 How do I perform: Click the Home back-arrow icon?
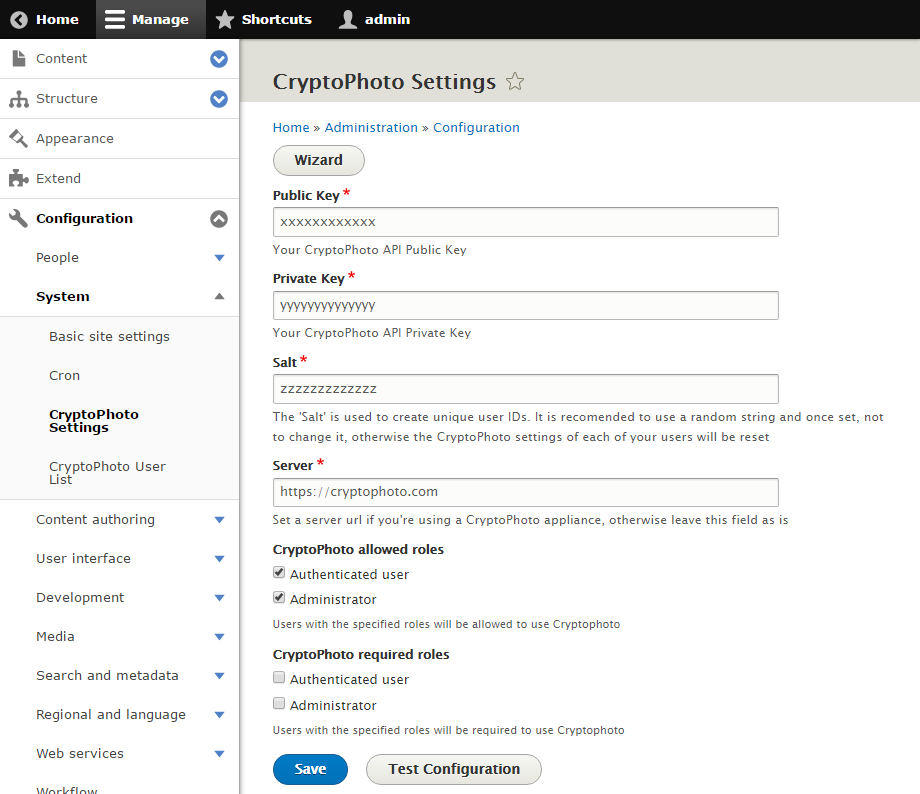(19, 19)
